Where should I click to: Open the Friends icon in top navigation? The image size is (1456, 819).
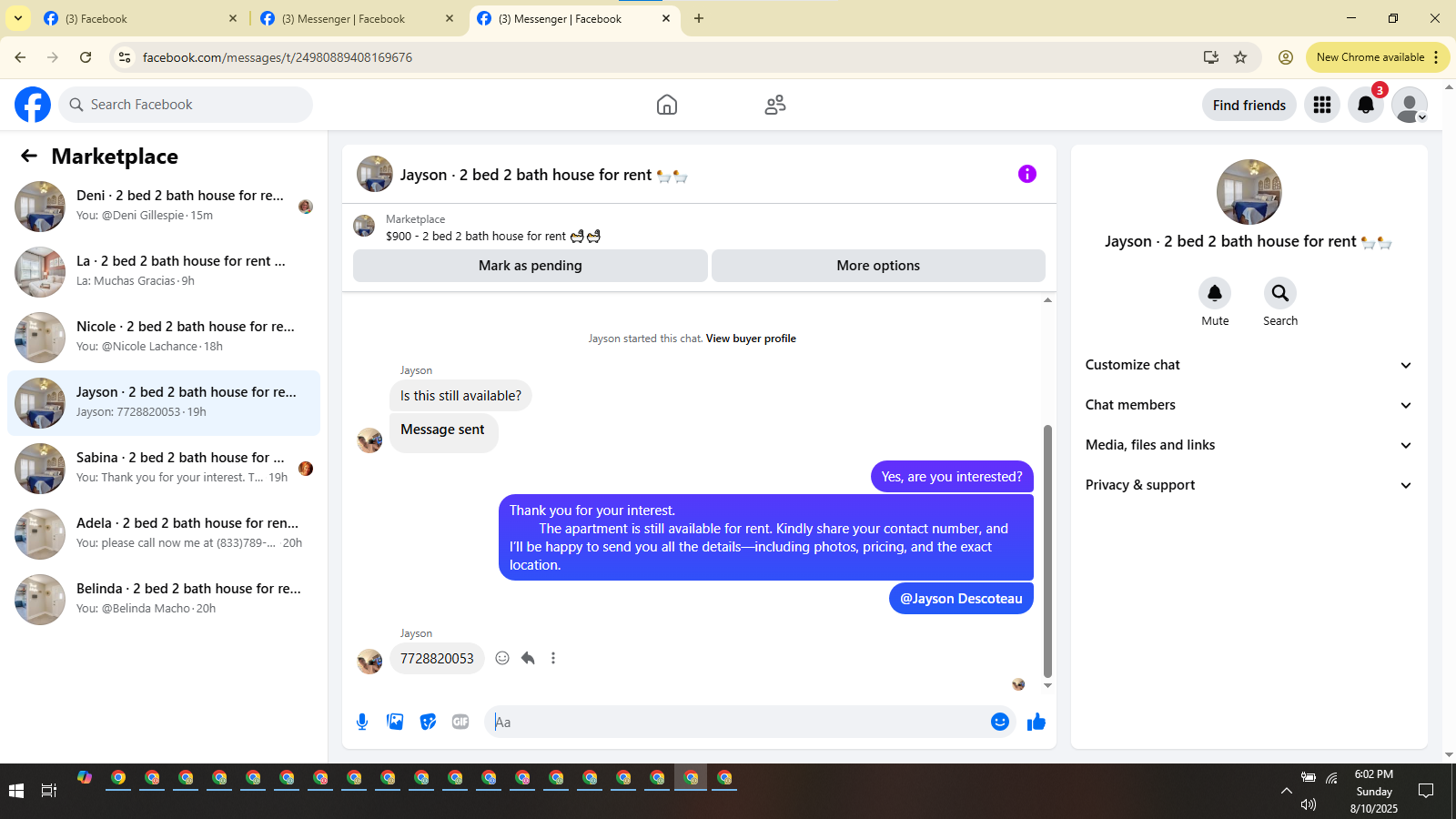pyautogui.click(x=775, y=105)
